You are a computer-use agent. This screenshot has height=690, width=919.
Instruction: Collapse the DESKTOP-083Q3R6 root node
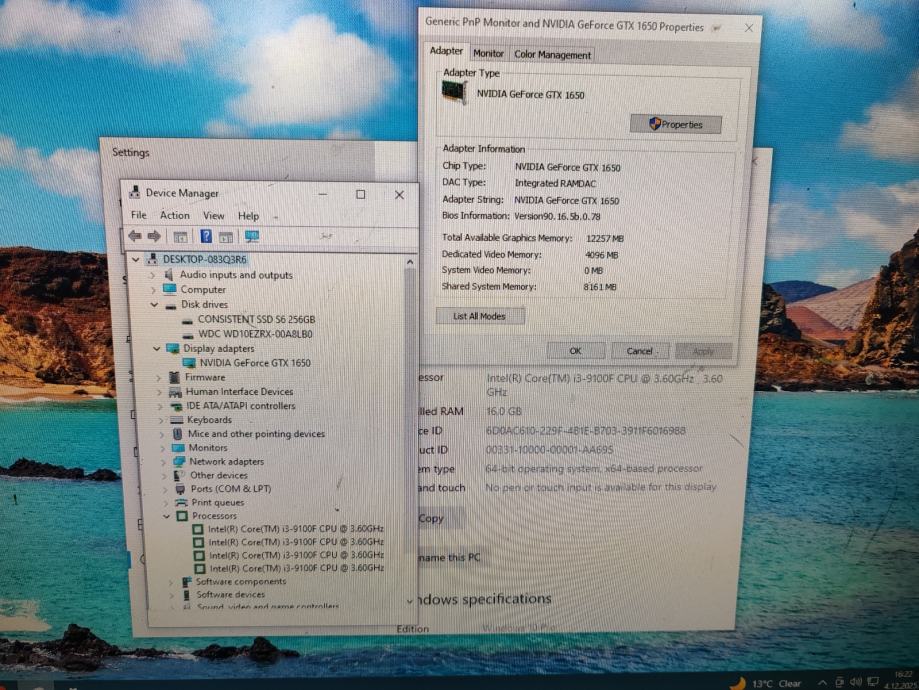tap(135, 259)
